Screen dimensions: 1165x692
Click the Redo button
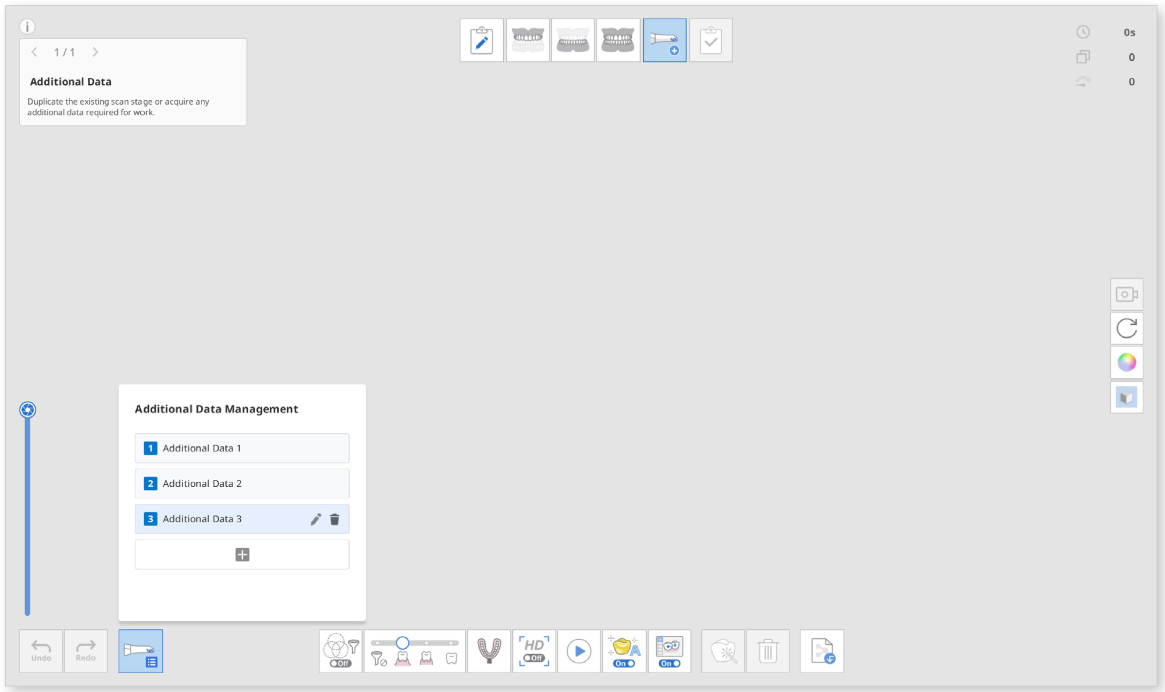pos(86,651)
